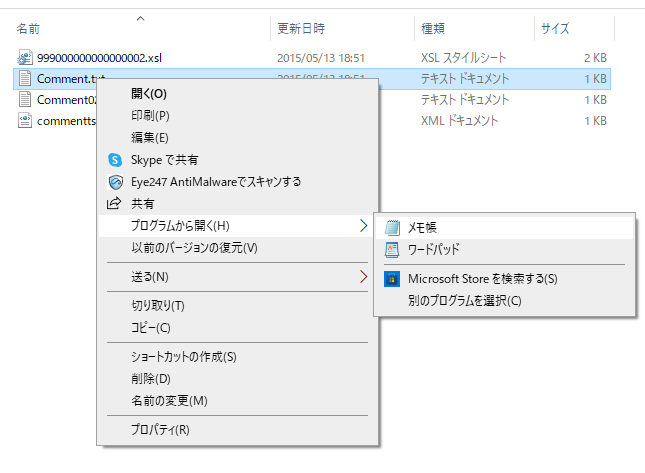645x473 pixels.
Task: Sort by 更新日時 column header
Action: click(300, 29)
